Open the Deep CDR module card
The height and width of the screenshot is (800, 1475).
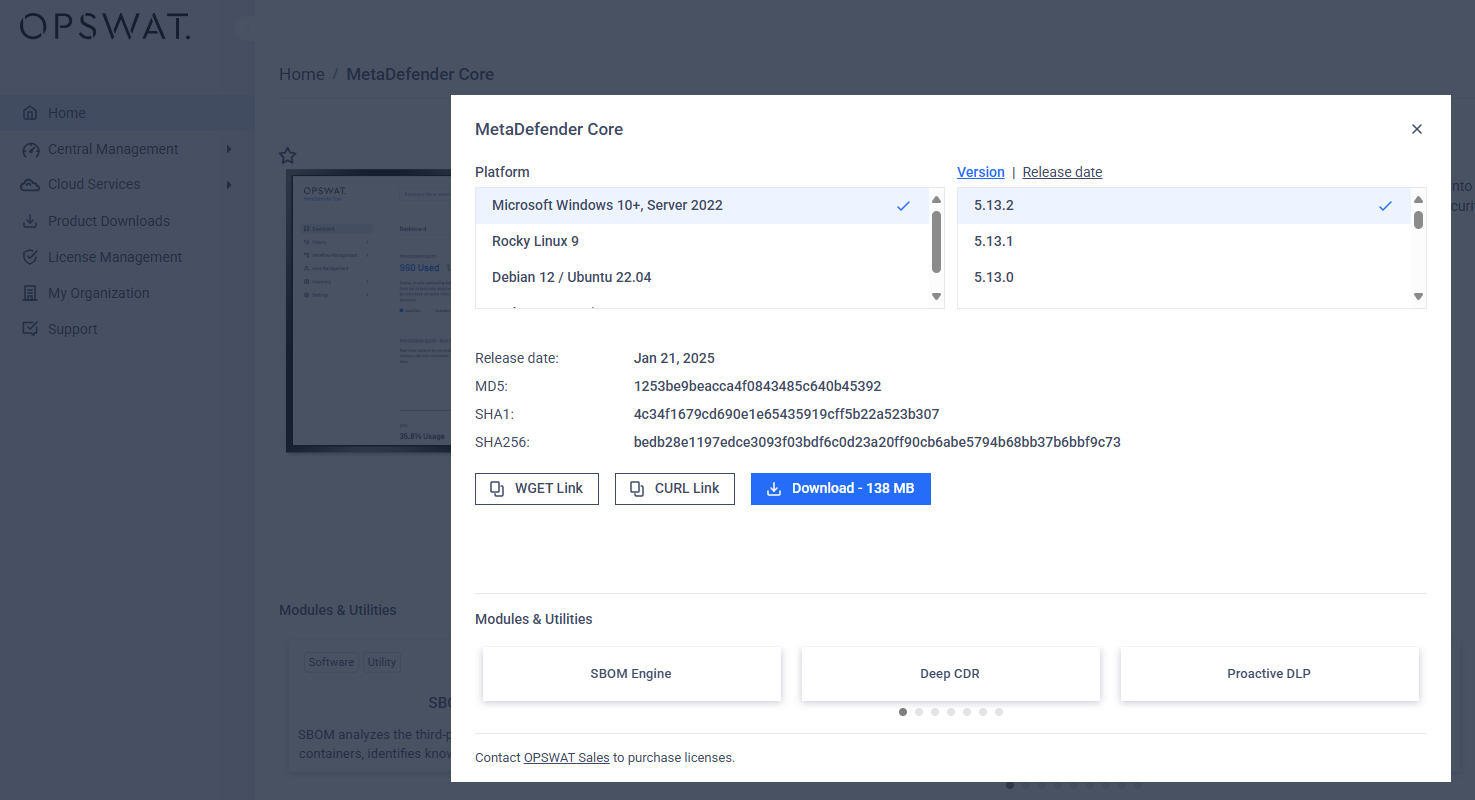950,674
